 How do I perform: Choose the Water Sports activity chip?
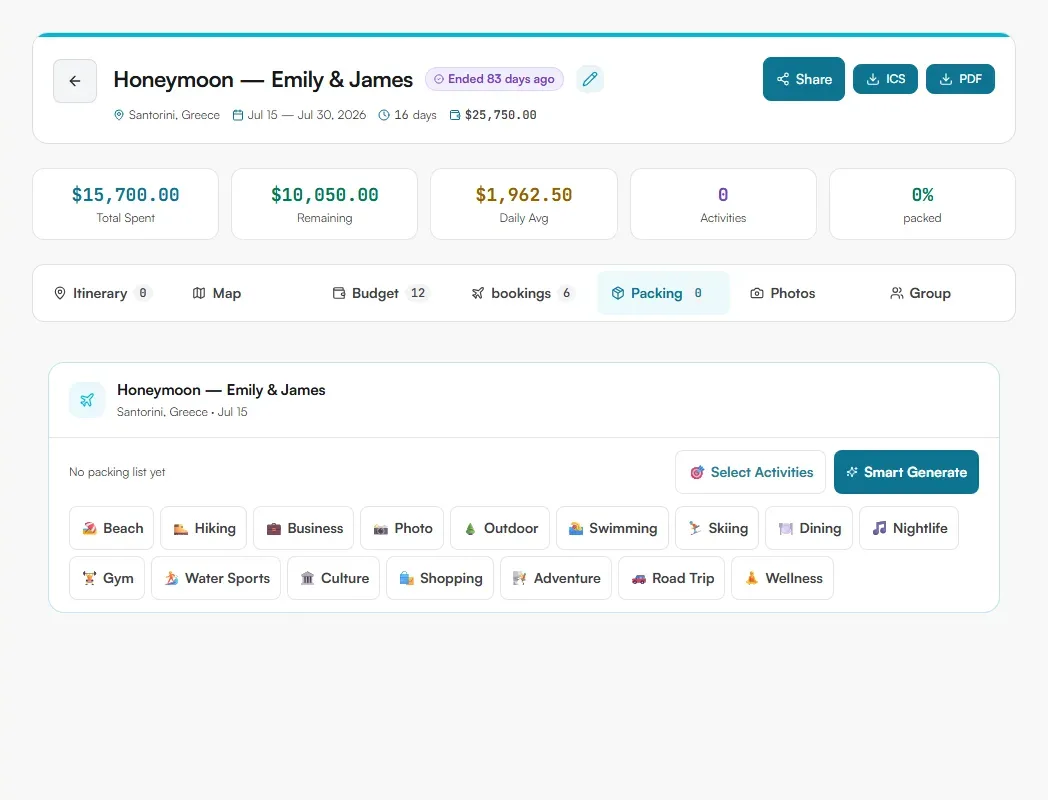[216, 578]
